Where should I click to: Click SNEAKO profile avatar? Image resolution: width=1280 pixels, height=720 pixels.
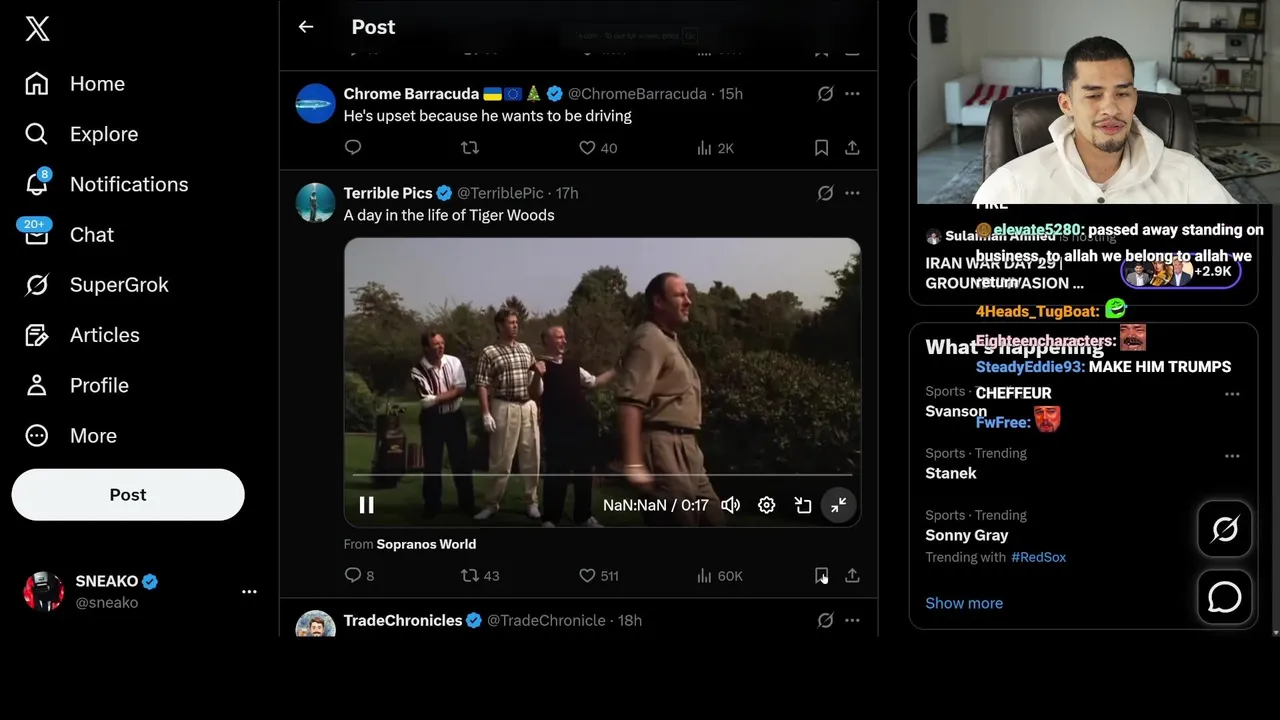[43, 592]
